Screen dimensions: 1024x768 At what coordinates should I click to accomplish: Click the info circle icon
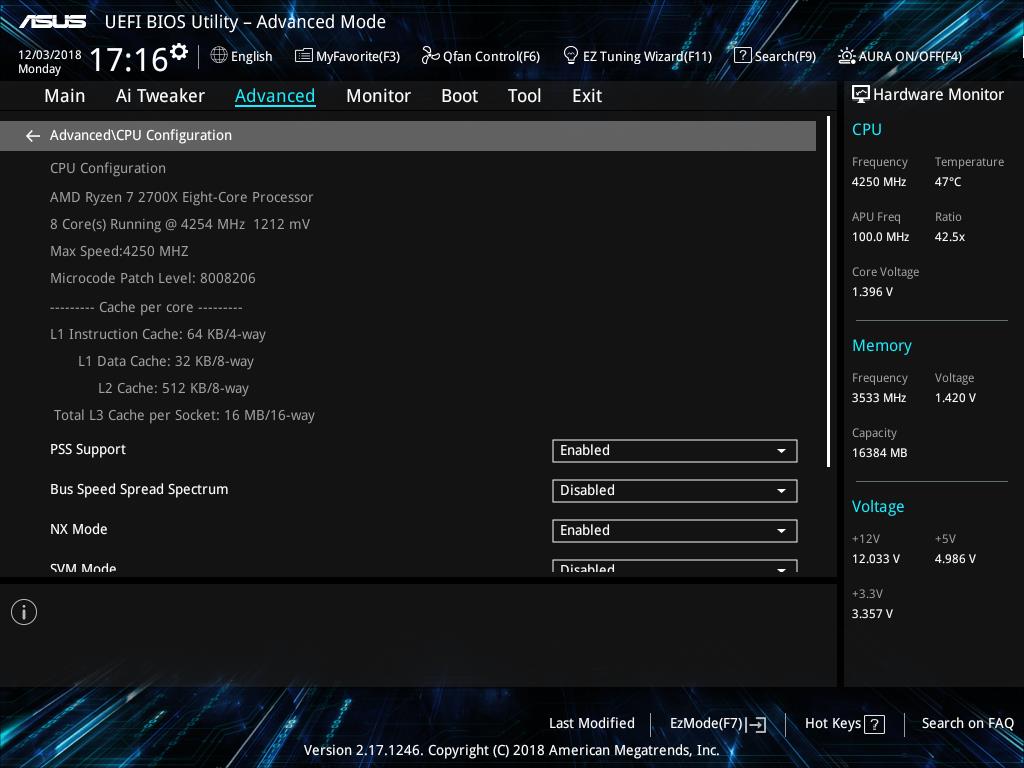tap(24, 612)
